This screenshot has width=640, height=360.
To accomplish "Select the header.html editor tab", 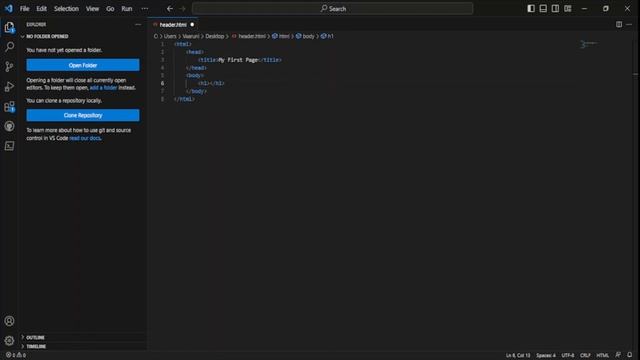I will click(x=173, y=24).
